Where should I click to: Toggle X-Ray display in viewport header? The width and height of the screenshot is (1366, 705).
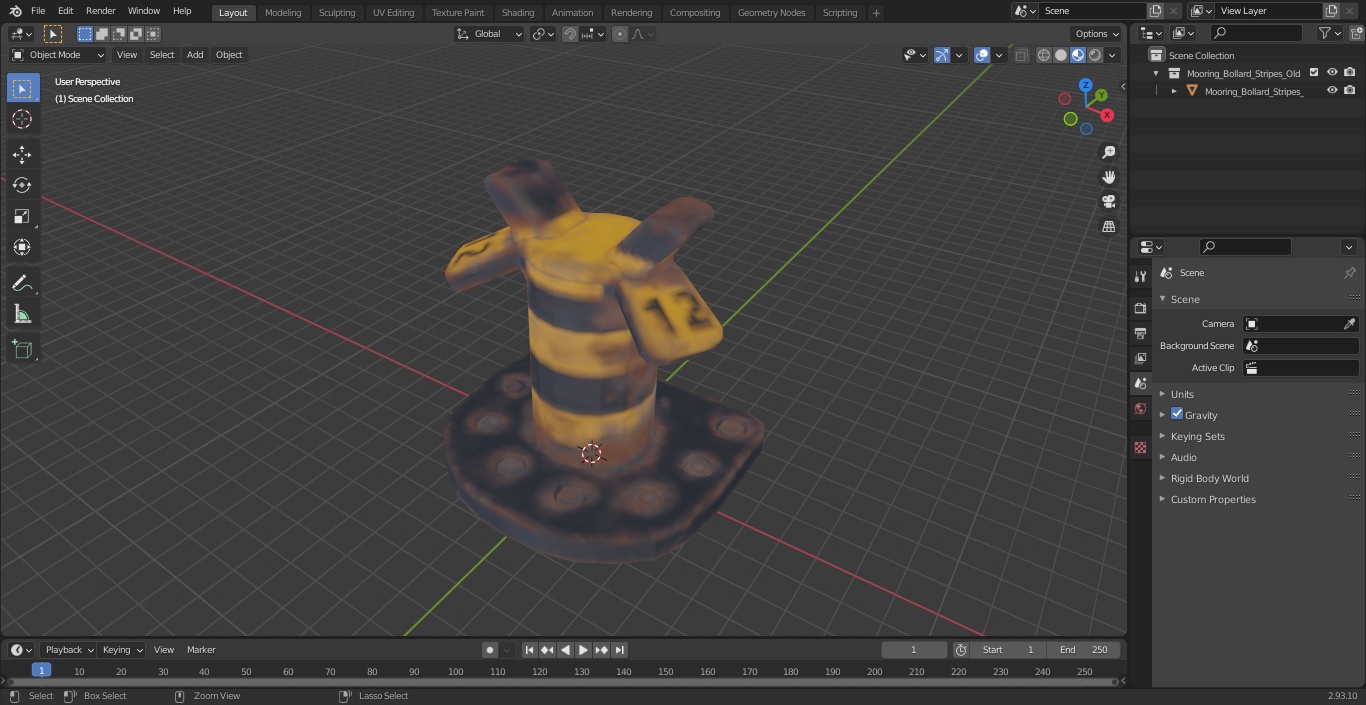click(x=1021, y=55)
